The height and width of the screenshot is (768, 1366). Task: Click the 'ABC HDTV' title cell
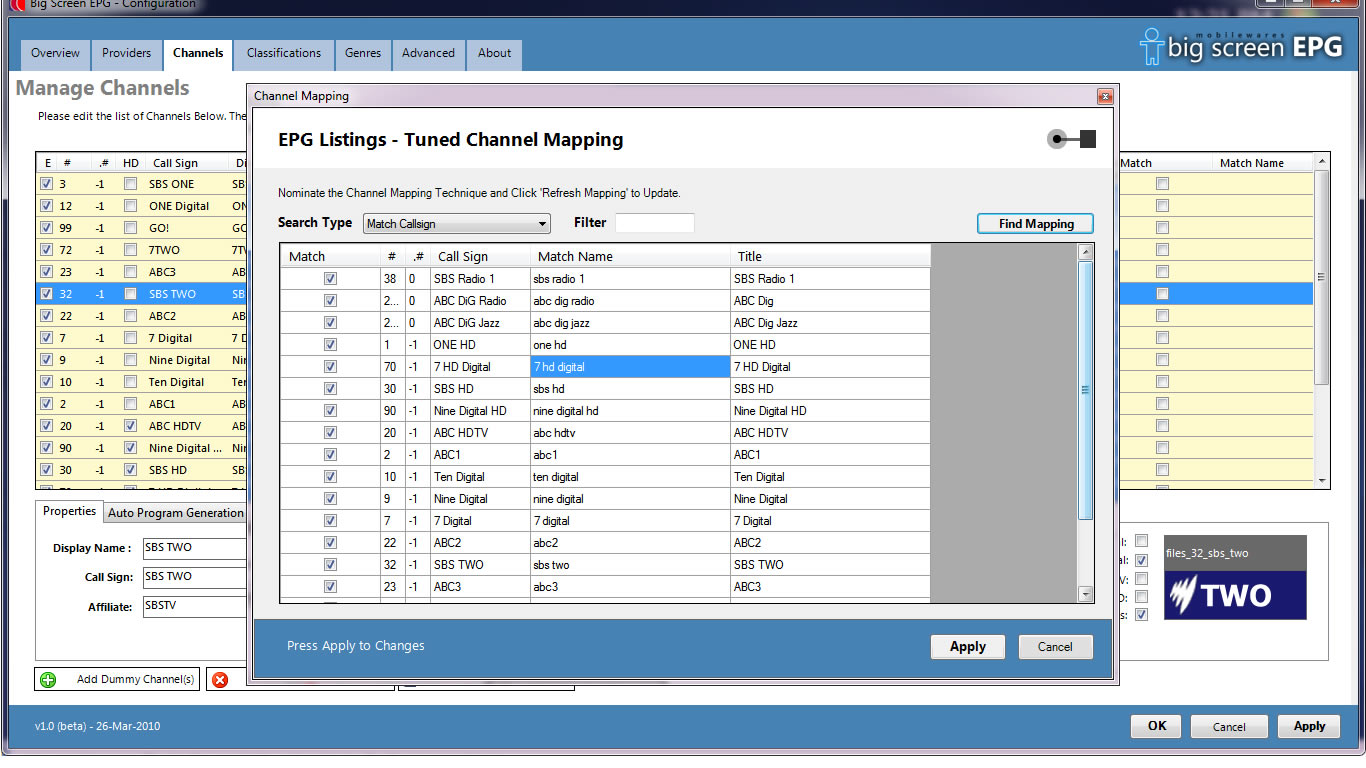(x=831, y=433)
